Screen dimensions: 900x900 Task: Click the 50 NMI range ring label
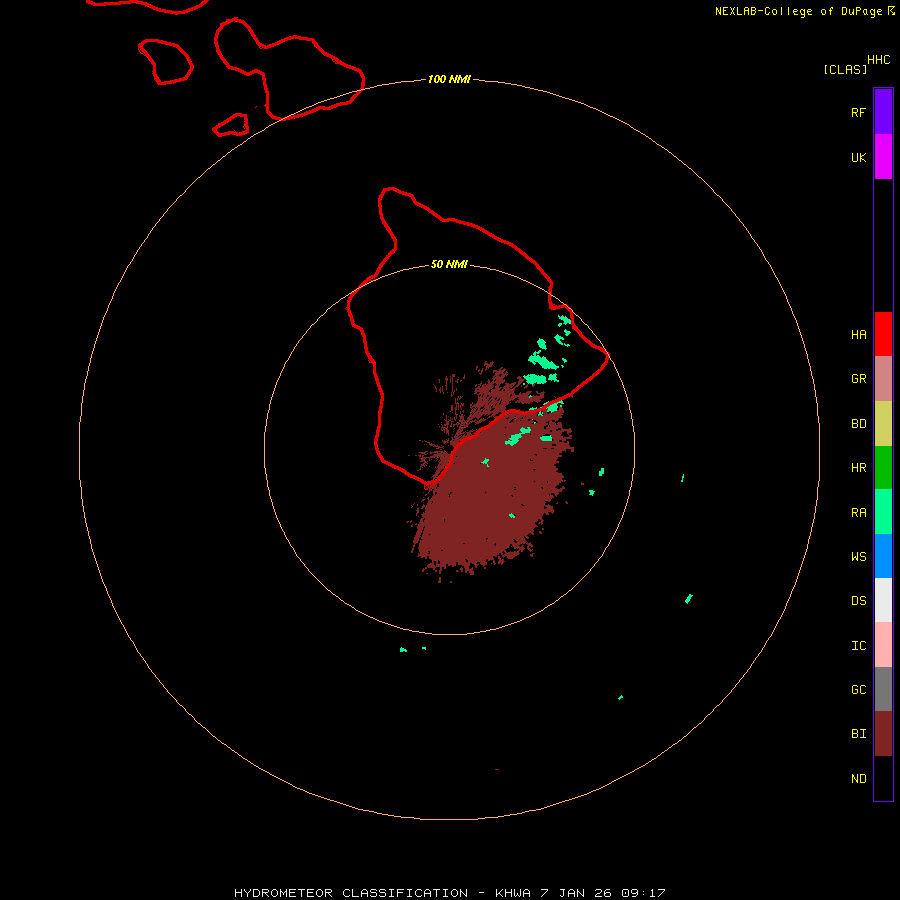[x=449, y=264]
